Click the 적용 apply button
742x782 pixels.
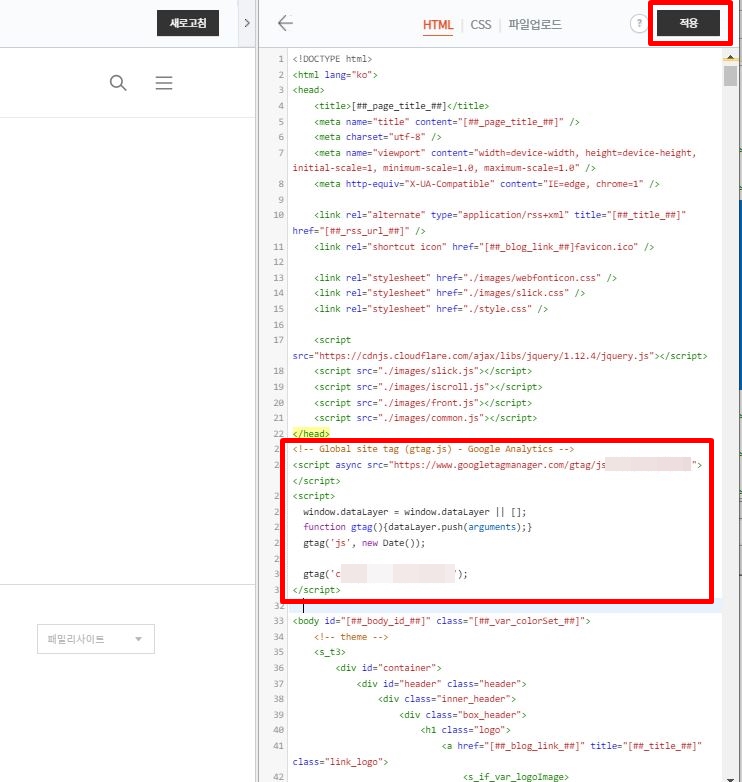click(688, 23)
